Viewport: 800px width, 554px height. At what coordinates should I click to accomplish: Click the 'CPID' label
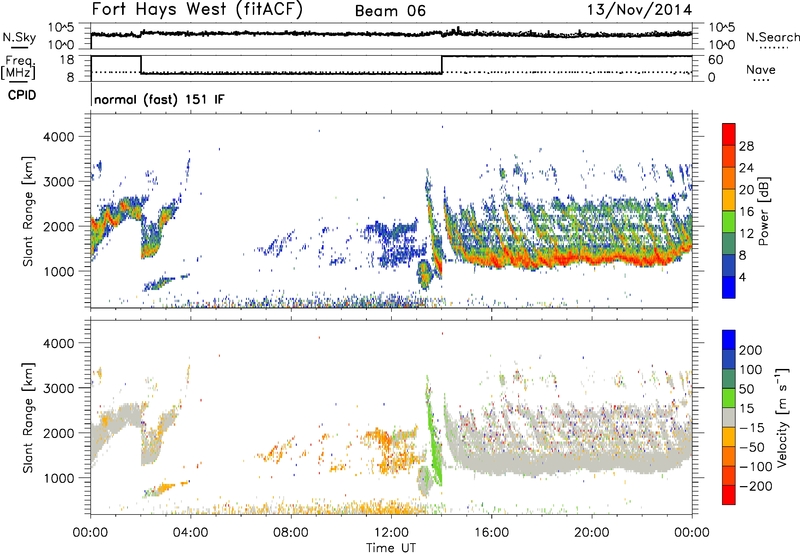[22, 95]
